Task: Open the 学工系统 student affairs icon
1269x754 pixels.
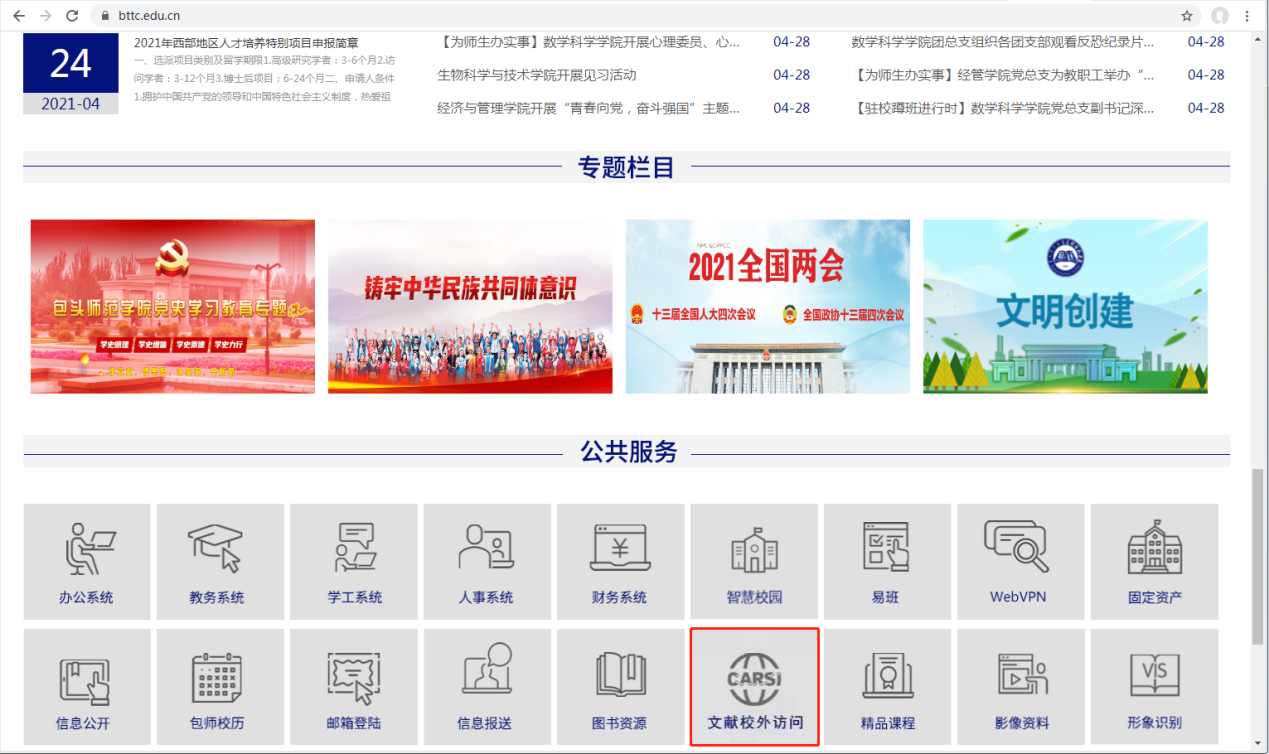Action: click(353, 561)
